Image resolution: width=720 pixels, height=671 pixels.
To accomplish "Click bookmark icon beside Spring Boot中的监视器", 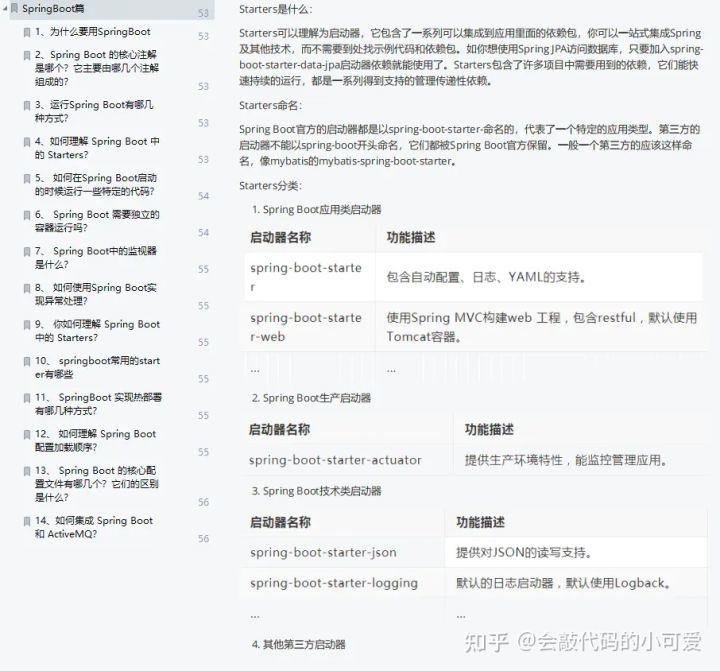I will [27, 252].
